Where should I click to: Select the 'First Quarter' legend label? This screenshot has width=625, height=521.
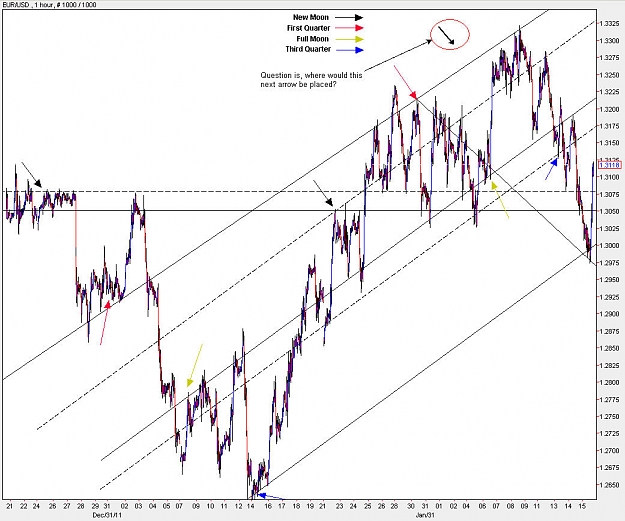point(308,28)
